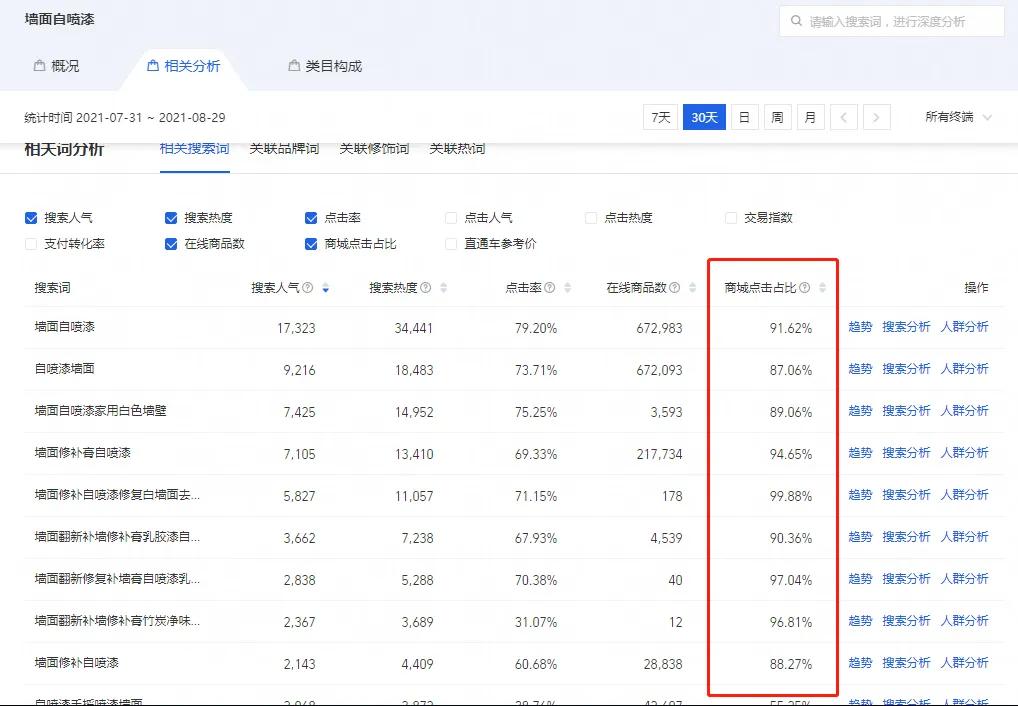
Task: Select the 7天 time range button
Action: coord(659,117)
